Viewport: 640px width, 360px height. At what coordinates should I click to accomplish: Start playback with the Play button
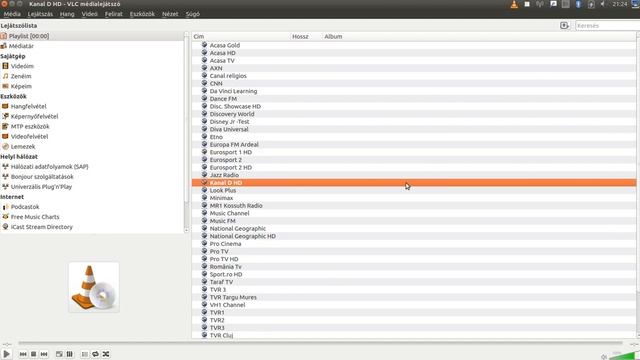coord(6,354)
